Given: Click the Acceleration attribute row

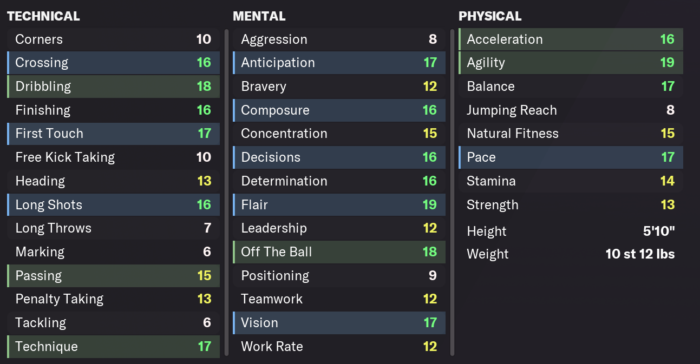Looking at the screenshot, I should [571, 39].
